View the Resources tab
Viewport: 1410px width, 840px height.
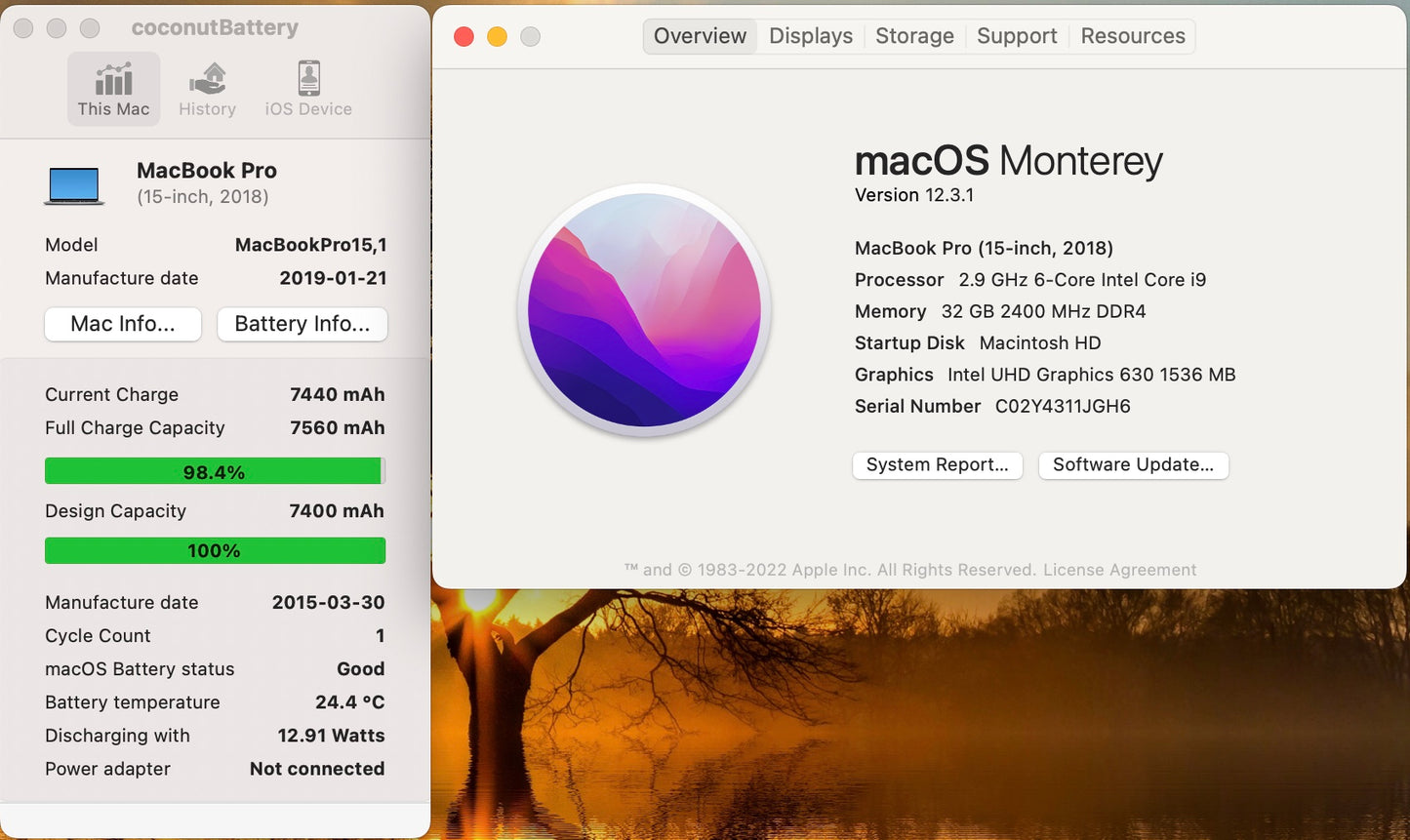1132,35
